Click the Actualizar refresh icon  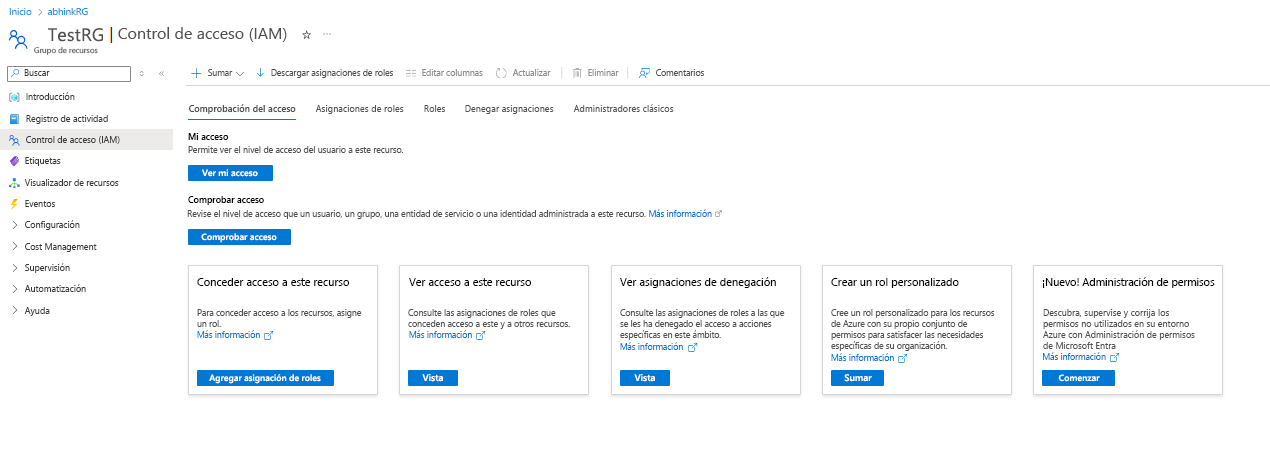(x=502, y=73)
